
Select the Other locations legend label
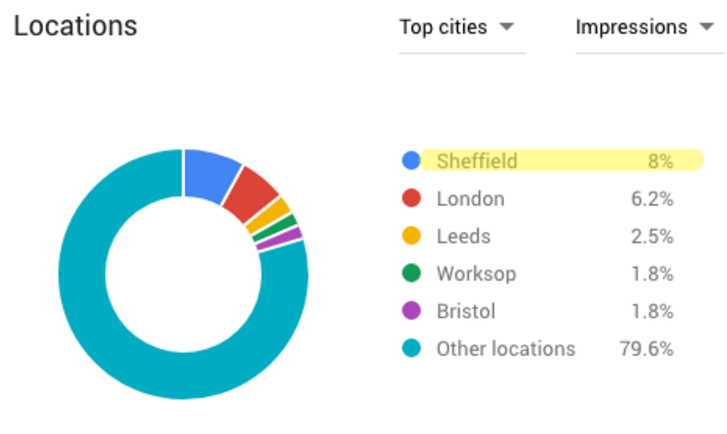(x=505, y=349)
